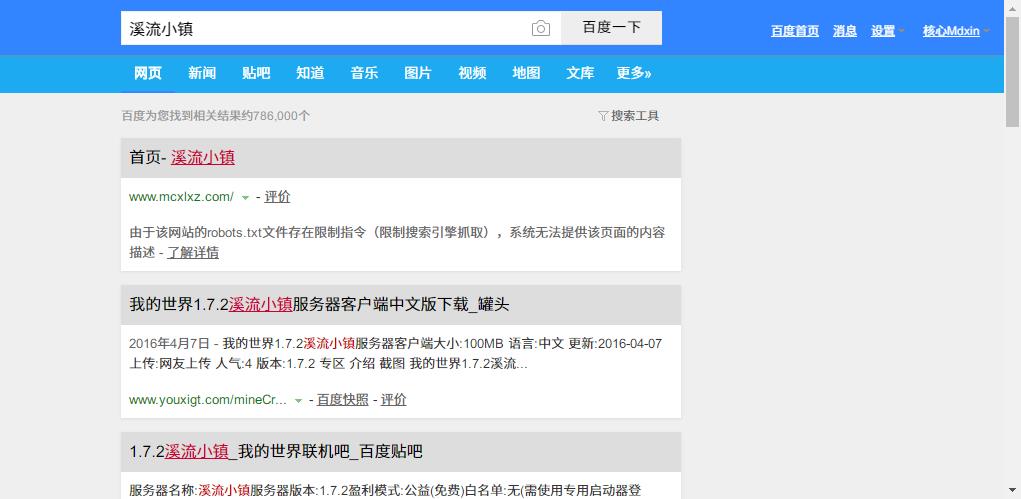This screenshot has height=499, width=1021.
Task: Open the 了解详情 link
Action: (193, 253)
